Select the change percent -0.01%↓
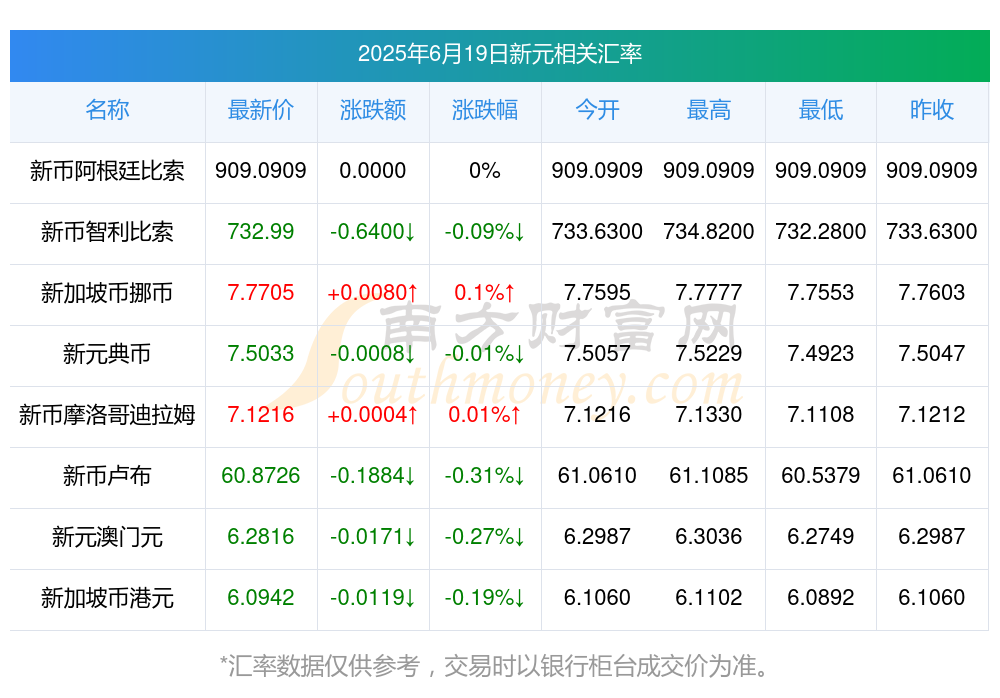 [x=485, y=353]
